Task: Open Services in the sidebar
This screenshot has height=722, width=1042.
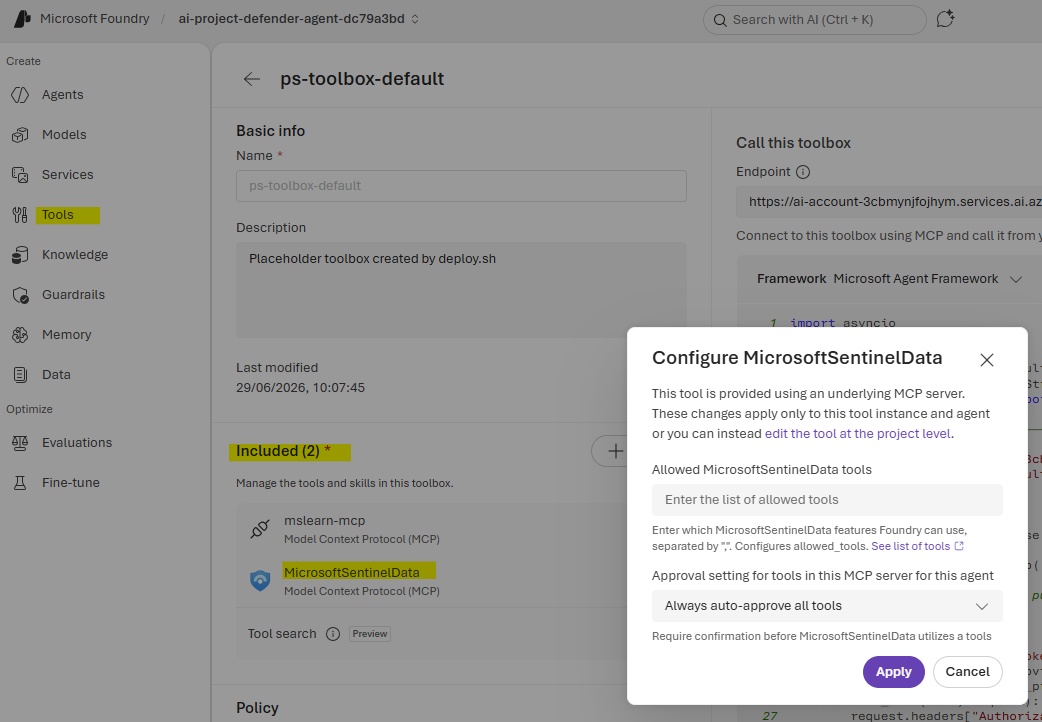Action: point(67,174)
